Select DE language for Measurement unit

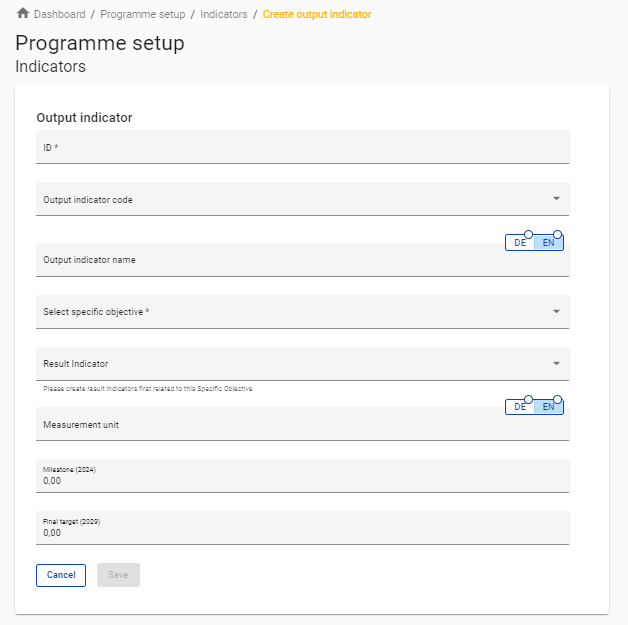[x=520, y=407]
